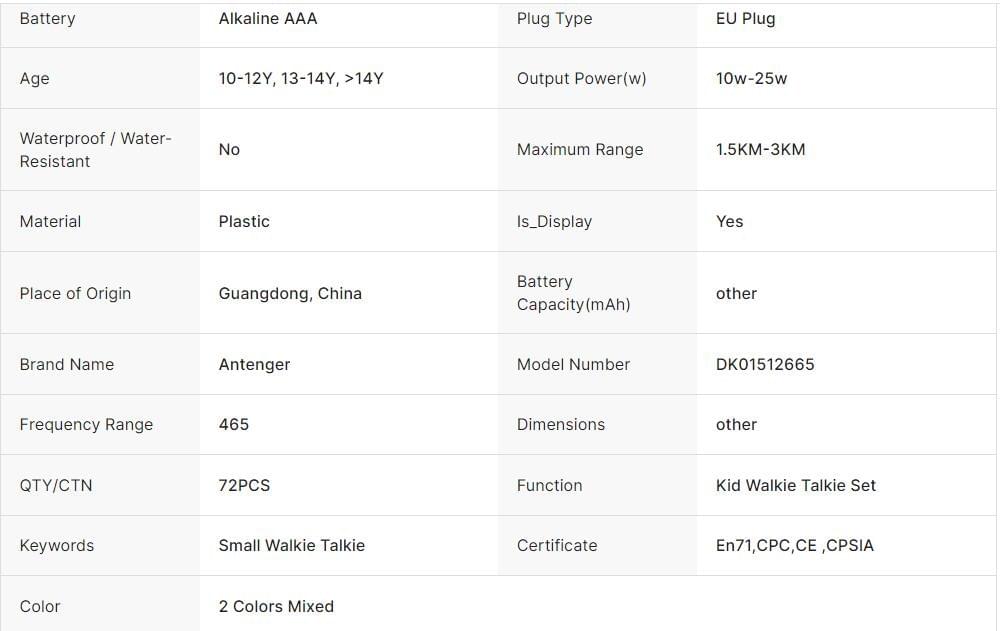The width and height of the screenshot is (1000, 631).
Task: Click the "Maximum Range" label
Action: (580, 150)
